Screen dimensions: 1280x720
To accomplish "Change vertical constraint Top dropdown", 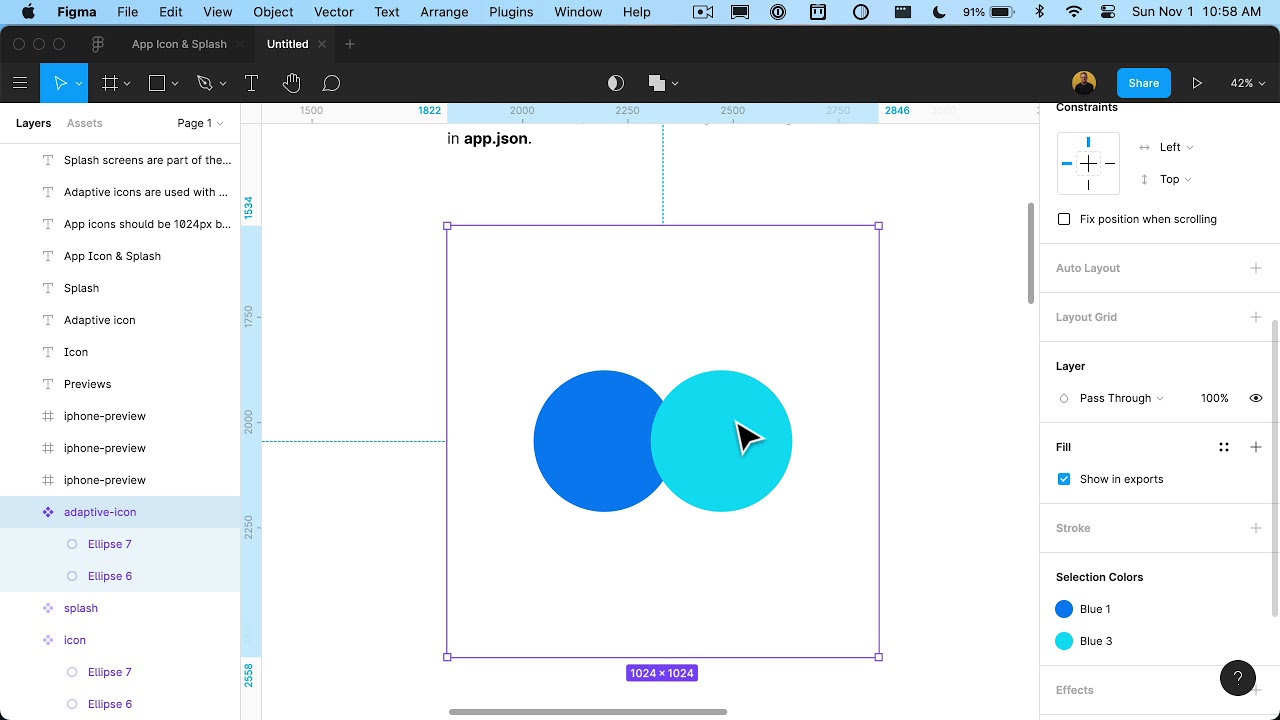I will tap(1176, 179).
